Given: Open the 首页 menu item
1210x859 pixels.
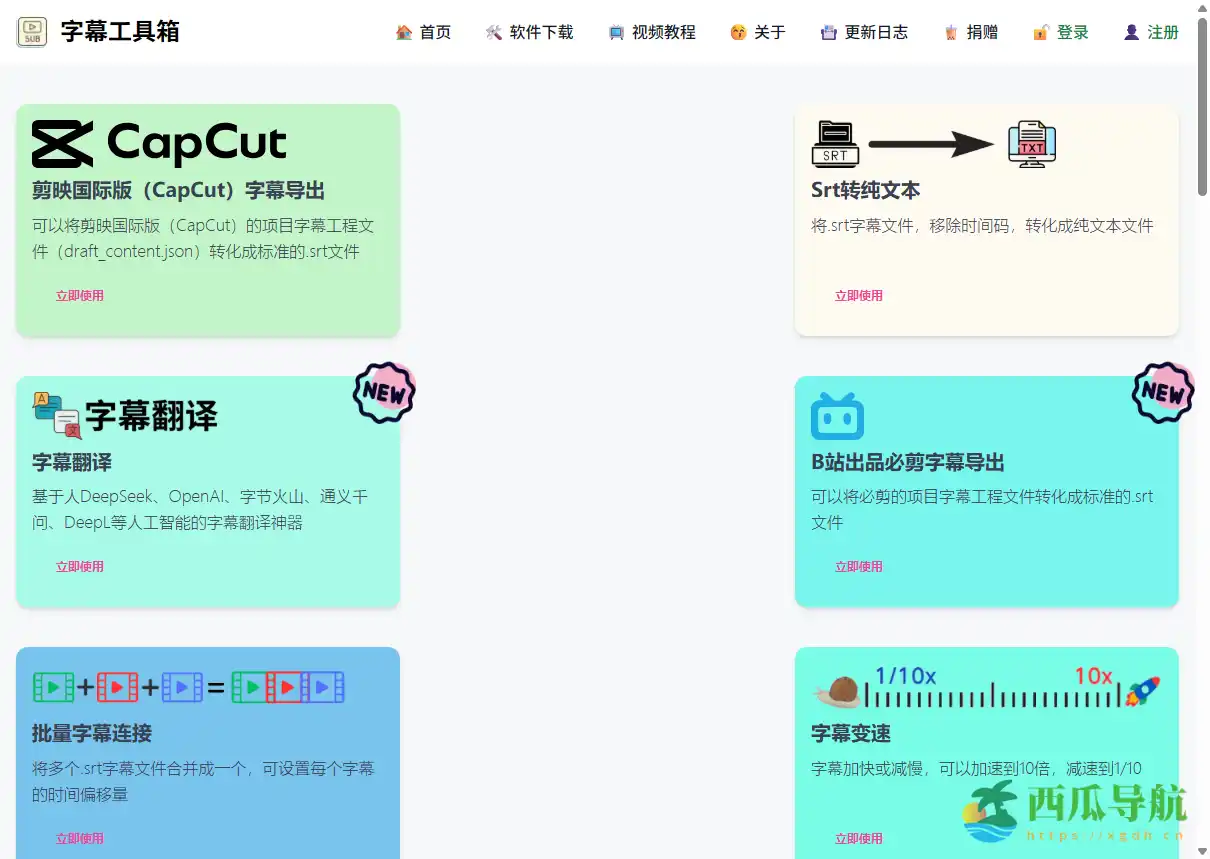Looking at the screenshot, I should tap(424, 31).
